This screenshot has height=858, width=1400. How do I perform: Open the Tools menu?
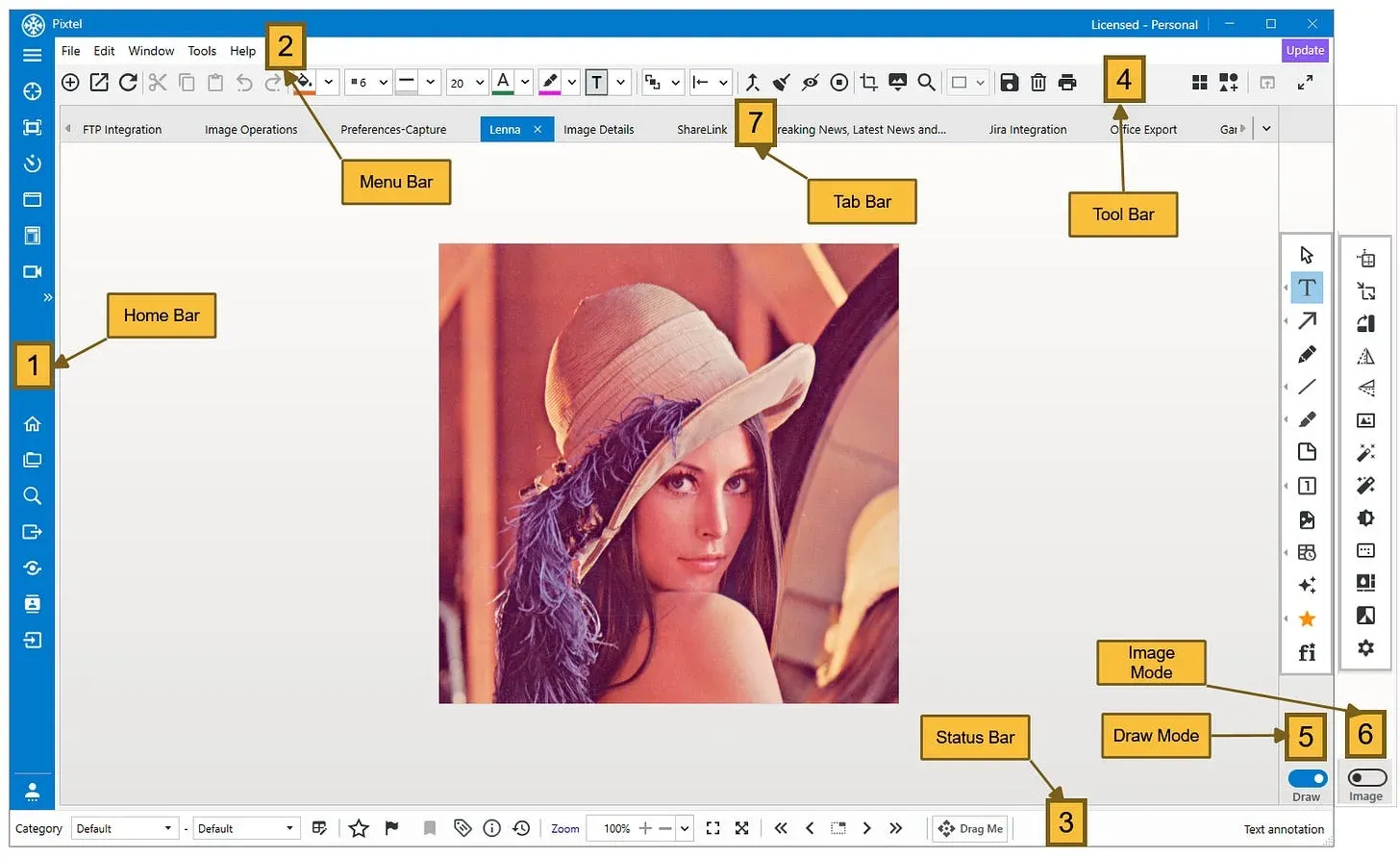point(202,51)
